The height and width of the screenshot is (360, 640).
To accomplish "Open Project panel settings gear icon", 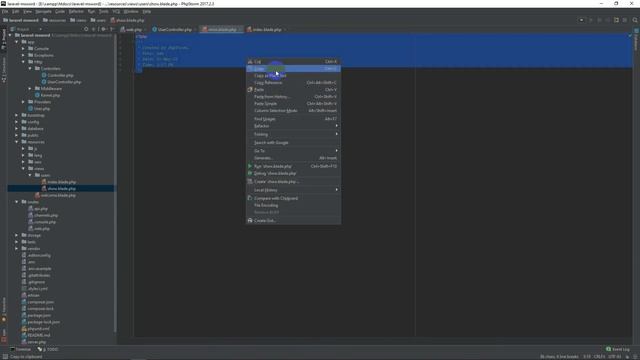I will (x=103, y=29).
